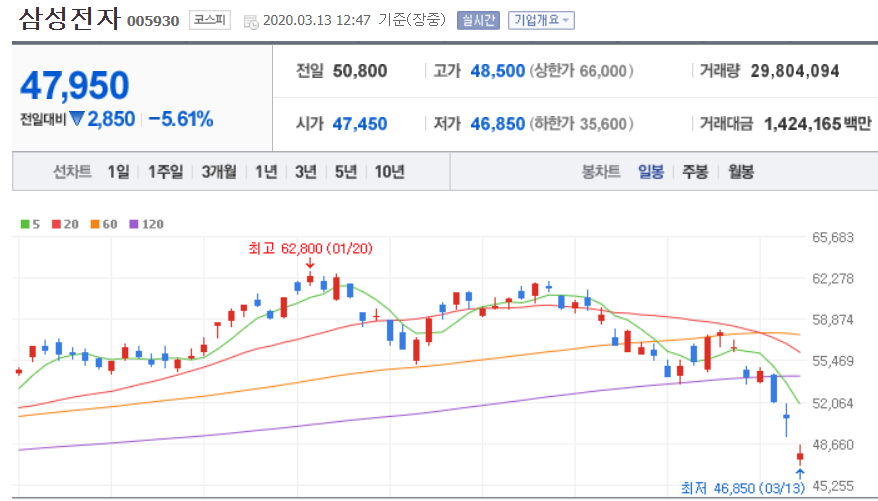
Task: Click the 최저 46,850 (03/13) chart label
Action: 742,488
